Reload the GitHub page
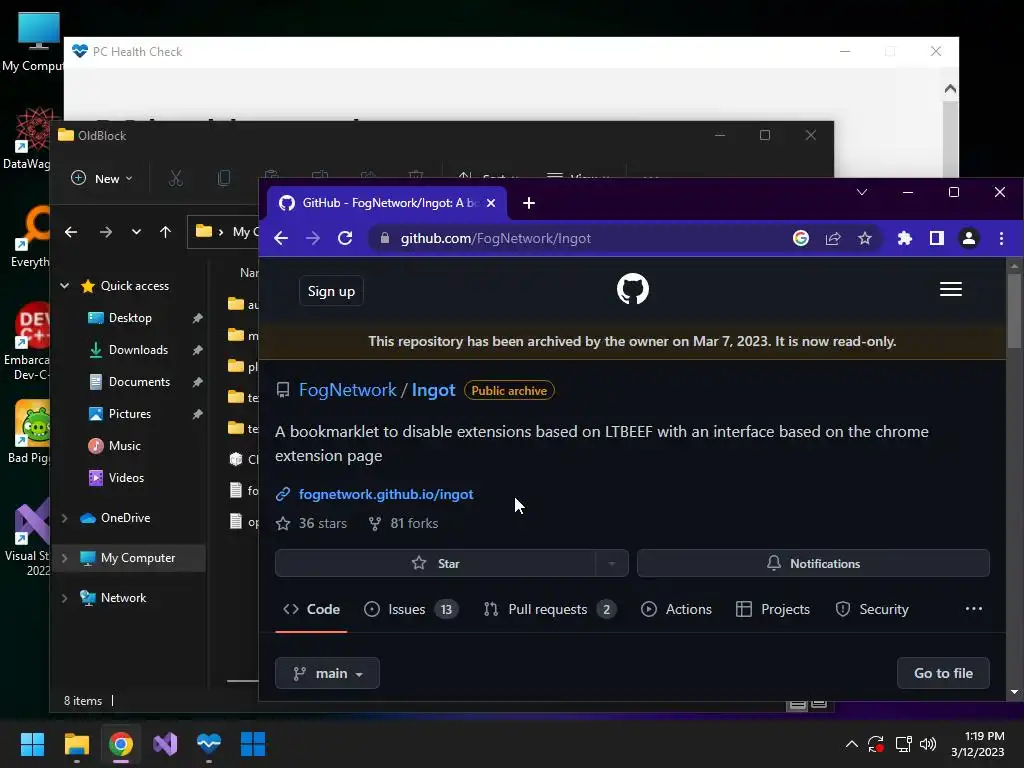Image resolution: width=1024 pixels, height=768 pixels. point(345,238)
